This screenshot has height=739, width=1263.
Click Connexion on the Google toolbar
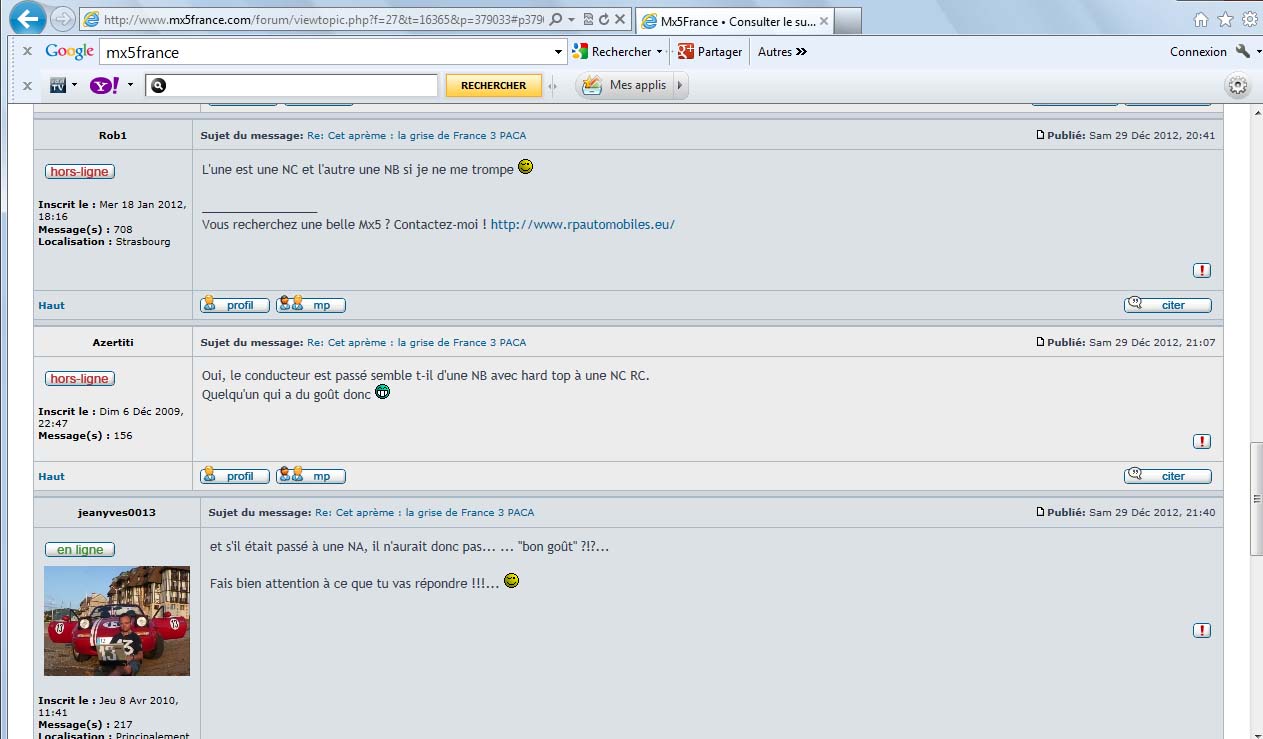(x=1198, y=52)
